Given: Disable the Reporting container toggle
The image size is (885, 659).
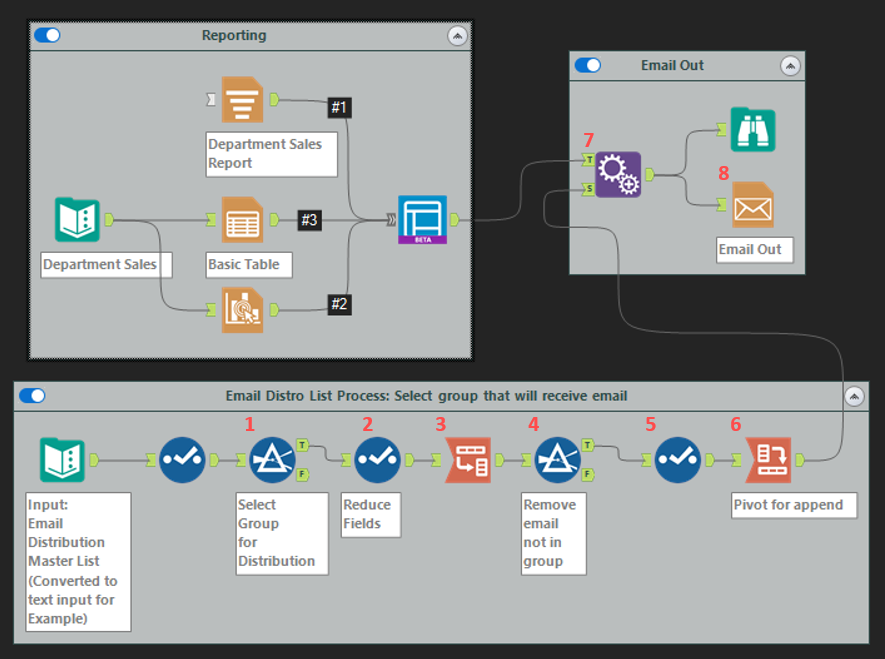Looking at the screenshot, I should 46,34.
